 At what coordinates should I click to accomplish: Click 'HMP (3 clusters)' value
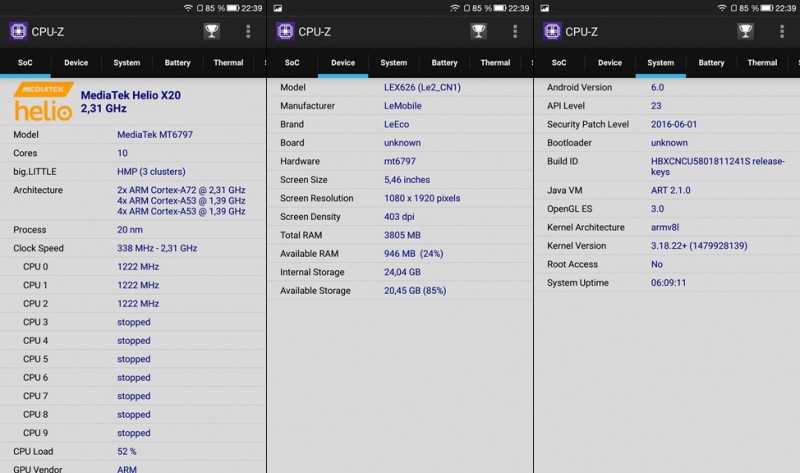[151, 171]
